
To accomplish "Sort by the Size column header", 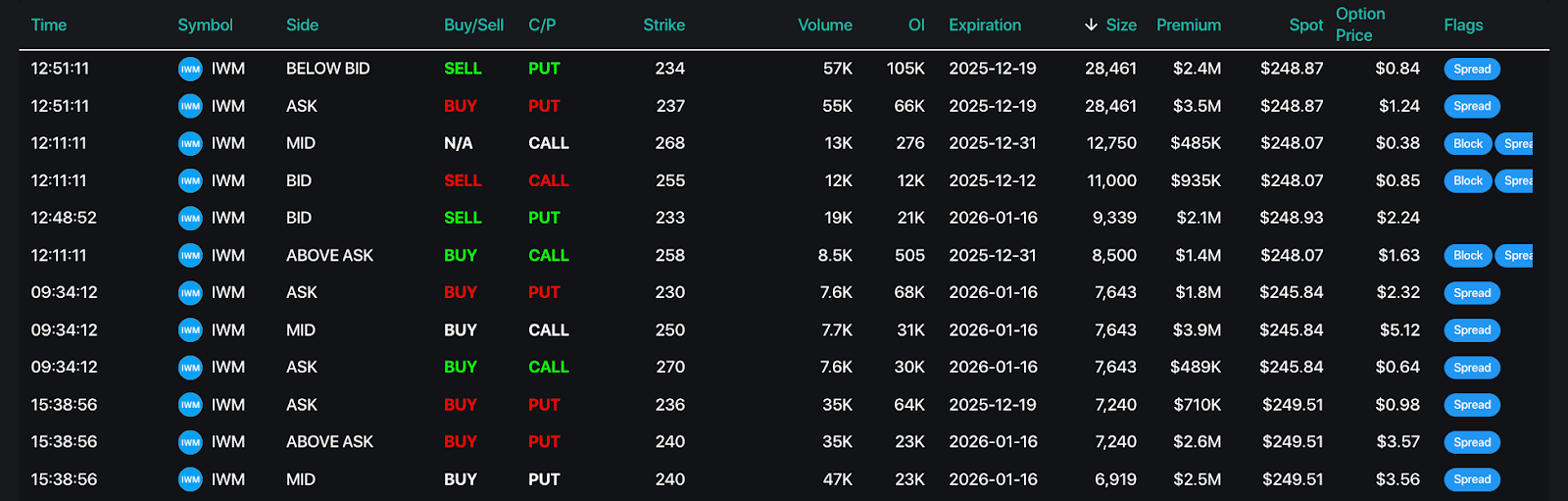I will point(1121,25).
